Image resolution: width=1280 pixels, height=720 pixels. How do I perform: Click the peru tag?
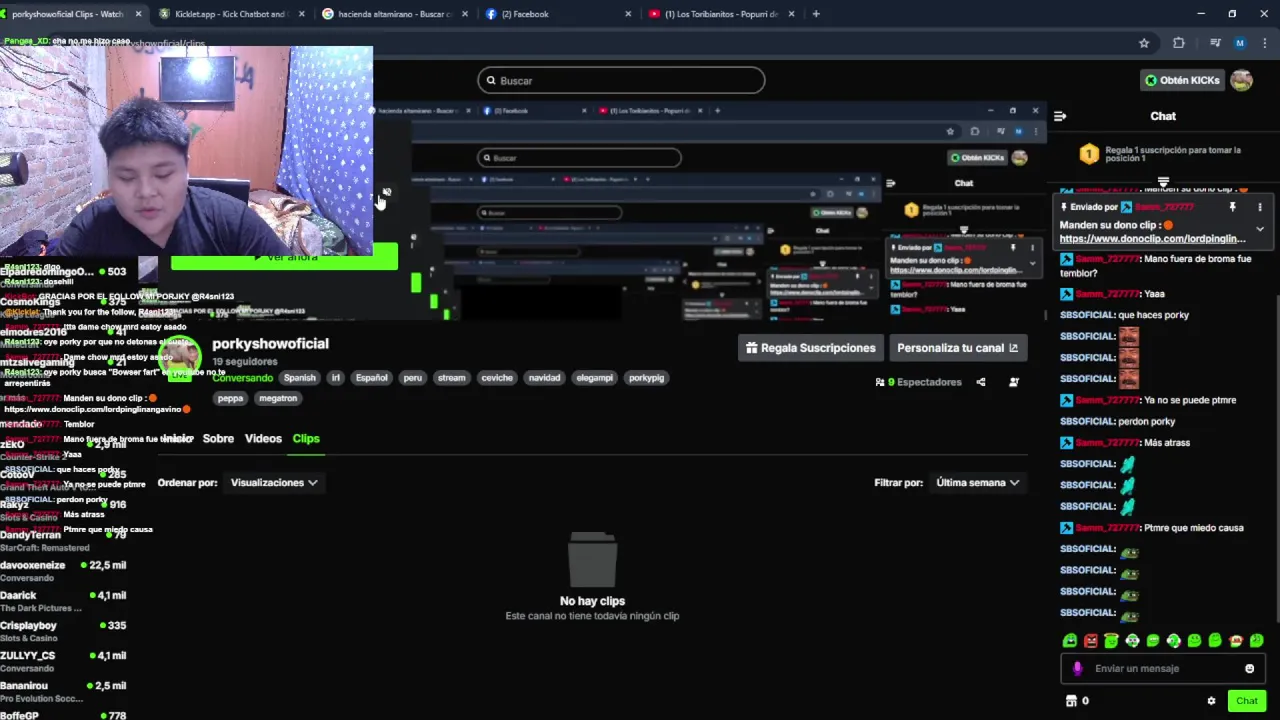tap(412, 378)
